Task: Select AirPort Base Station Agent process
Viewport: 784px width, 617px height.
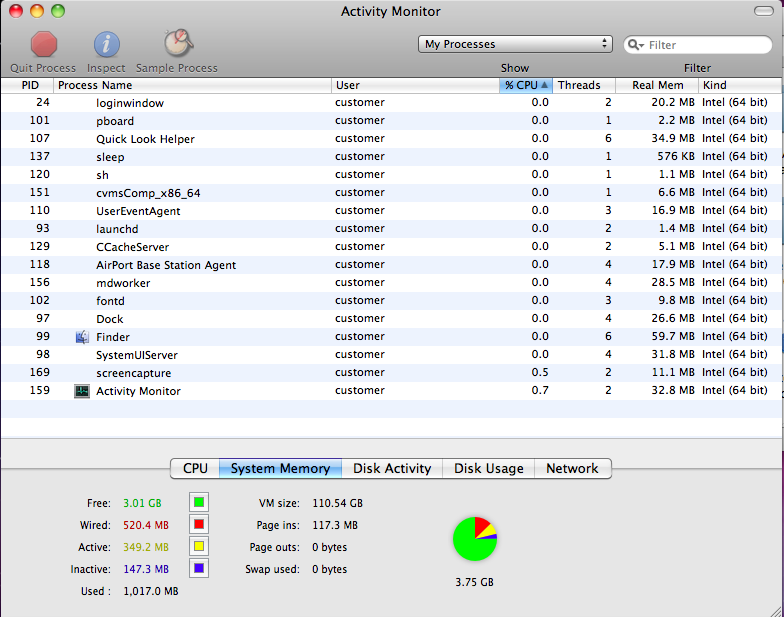Action: click(x=391, y=264)
